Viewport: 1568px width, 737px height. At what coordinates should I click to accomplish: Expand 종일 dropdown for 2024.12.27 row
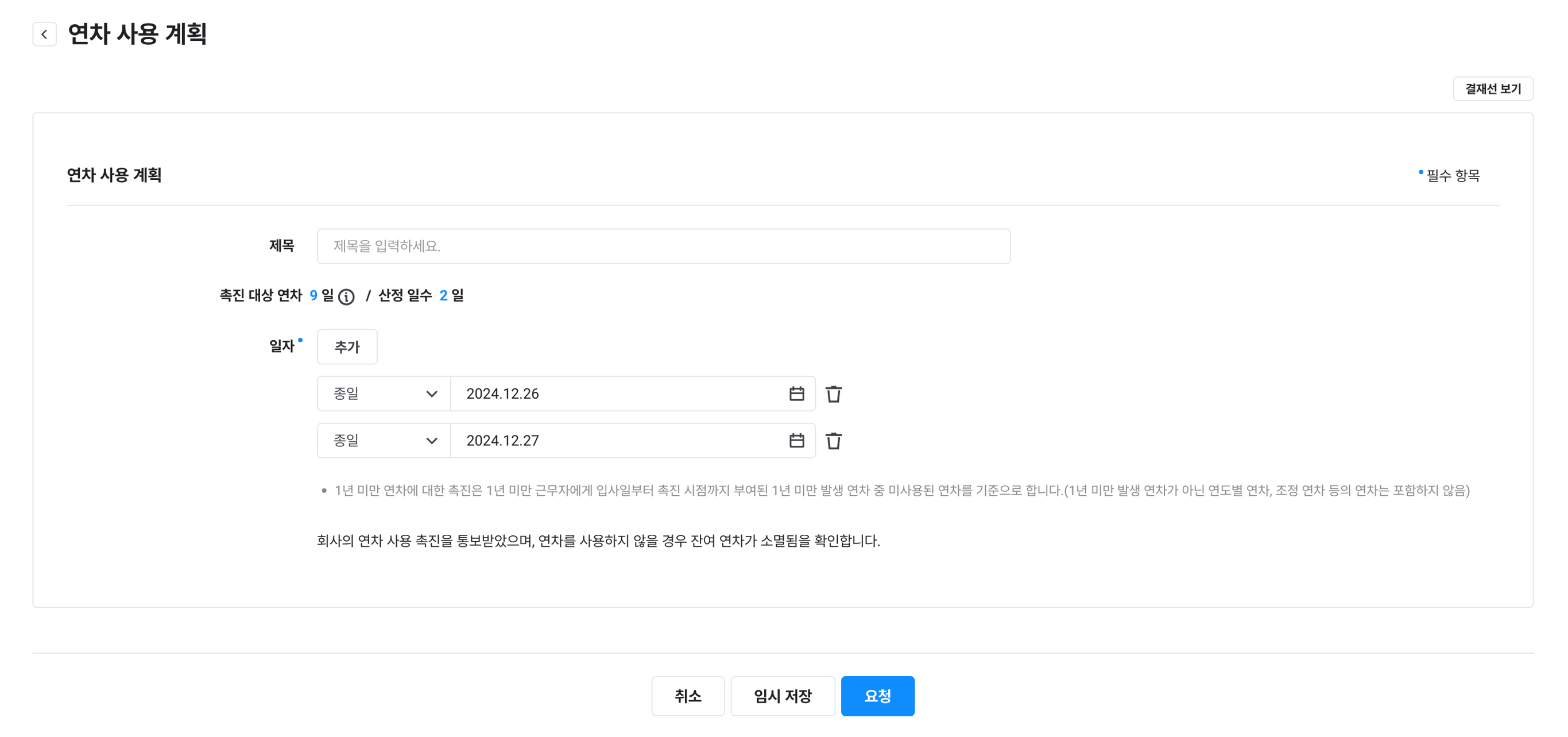(384, 441)
